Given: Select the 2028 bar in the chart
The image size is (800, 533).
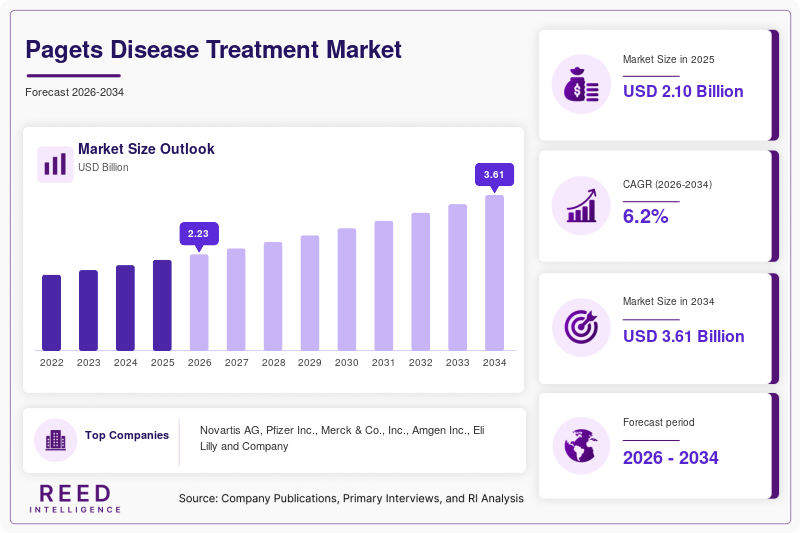Looking at the screenshot, I should point(273,296).
